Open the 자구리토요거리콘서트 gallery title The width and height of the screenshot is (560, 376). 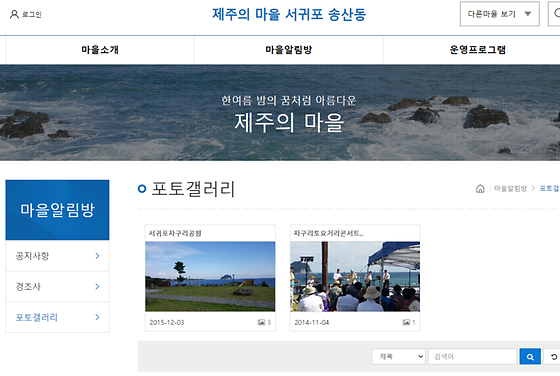pos(328,234)
